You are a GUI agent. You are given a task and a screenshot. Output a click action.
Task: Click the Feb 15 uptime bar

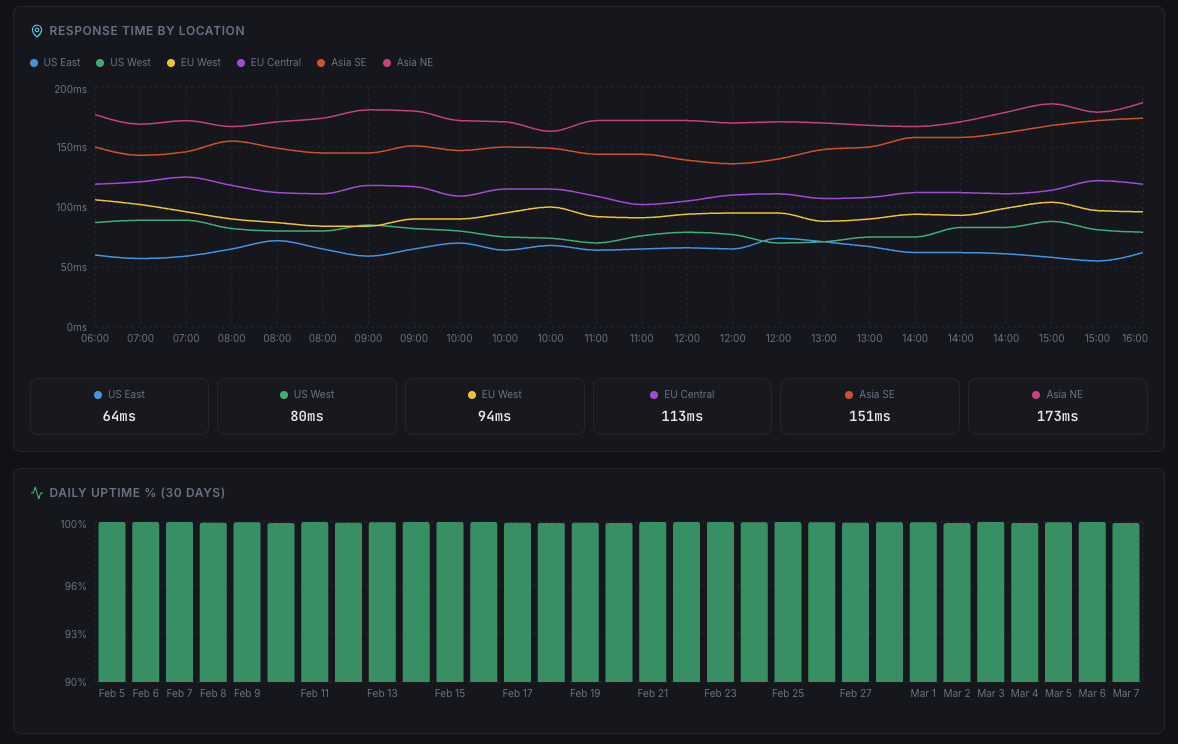(x=450, y=600)
